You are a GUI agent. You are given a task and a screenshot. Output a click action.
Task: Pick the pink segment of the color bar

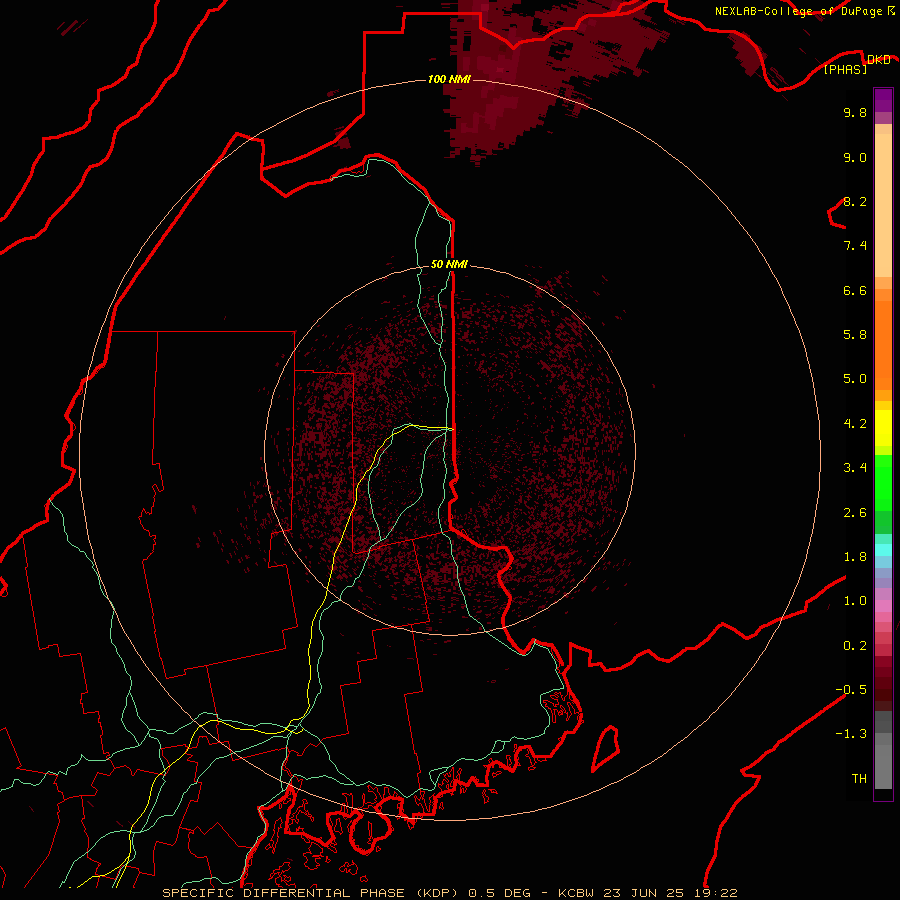(883, 606)
